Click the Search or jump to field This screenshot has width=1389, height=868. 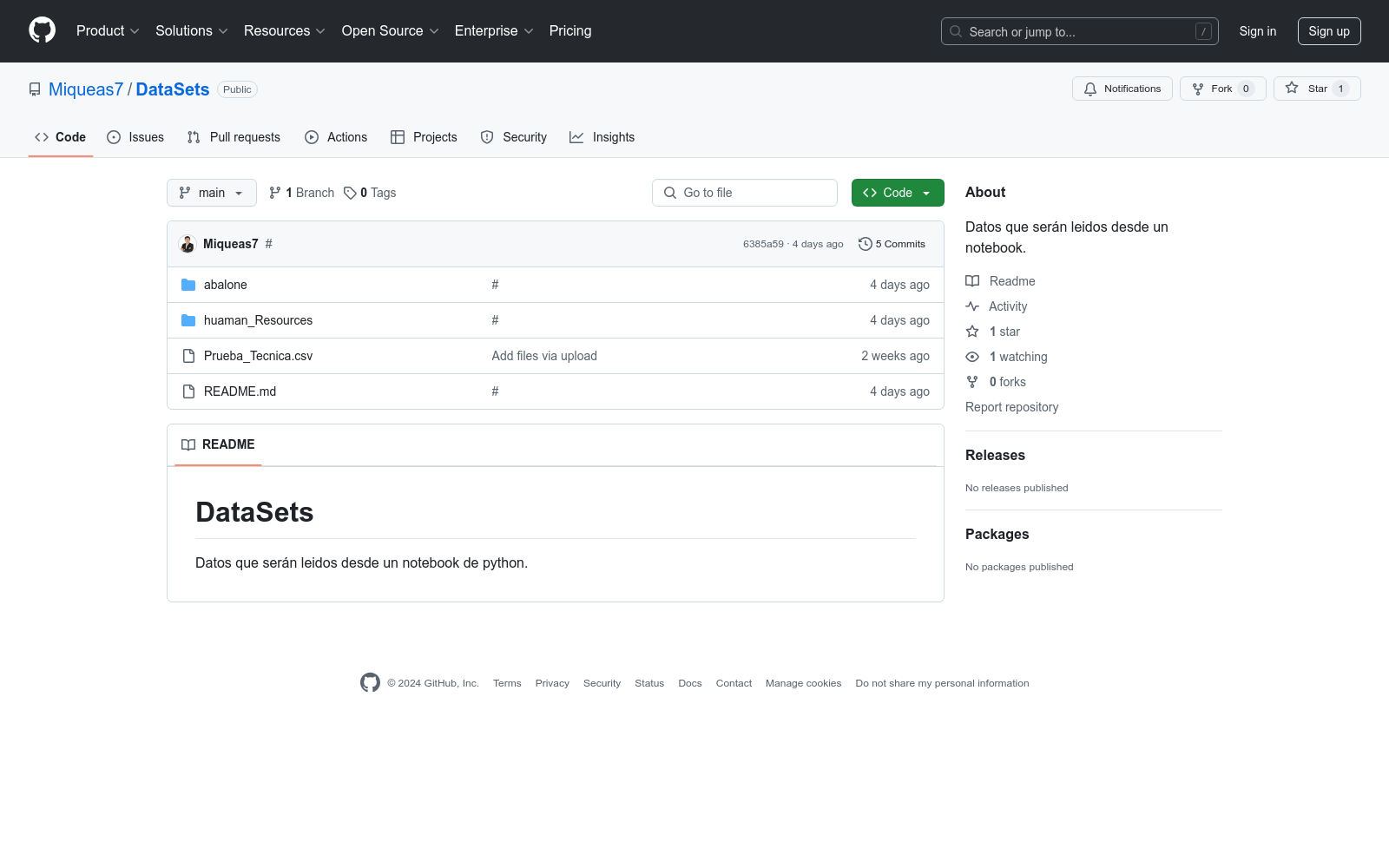coord(1080,31)
